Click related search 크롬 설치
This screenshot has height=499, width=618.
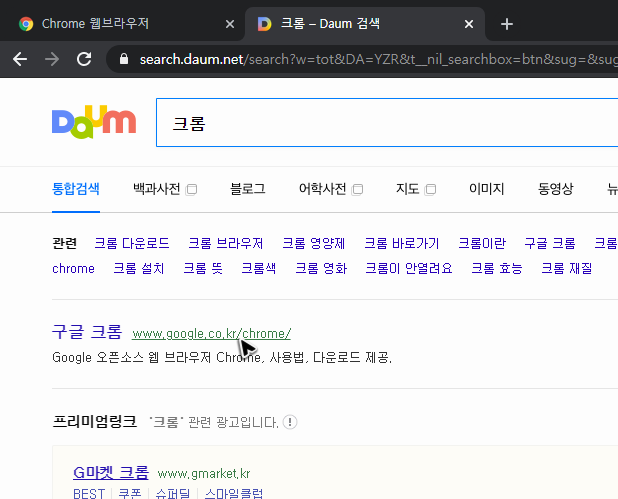(139, 269)
